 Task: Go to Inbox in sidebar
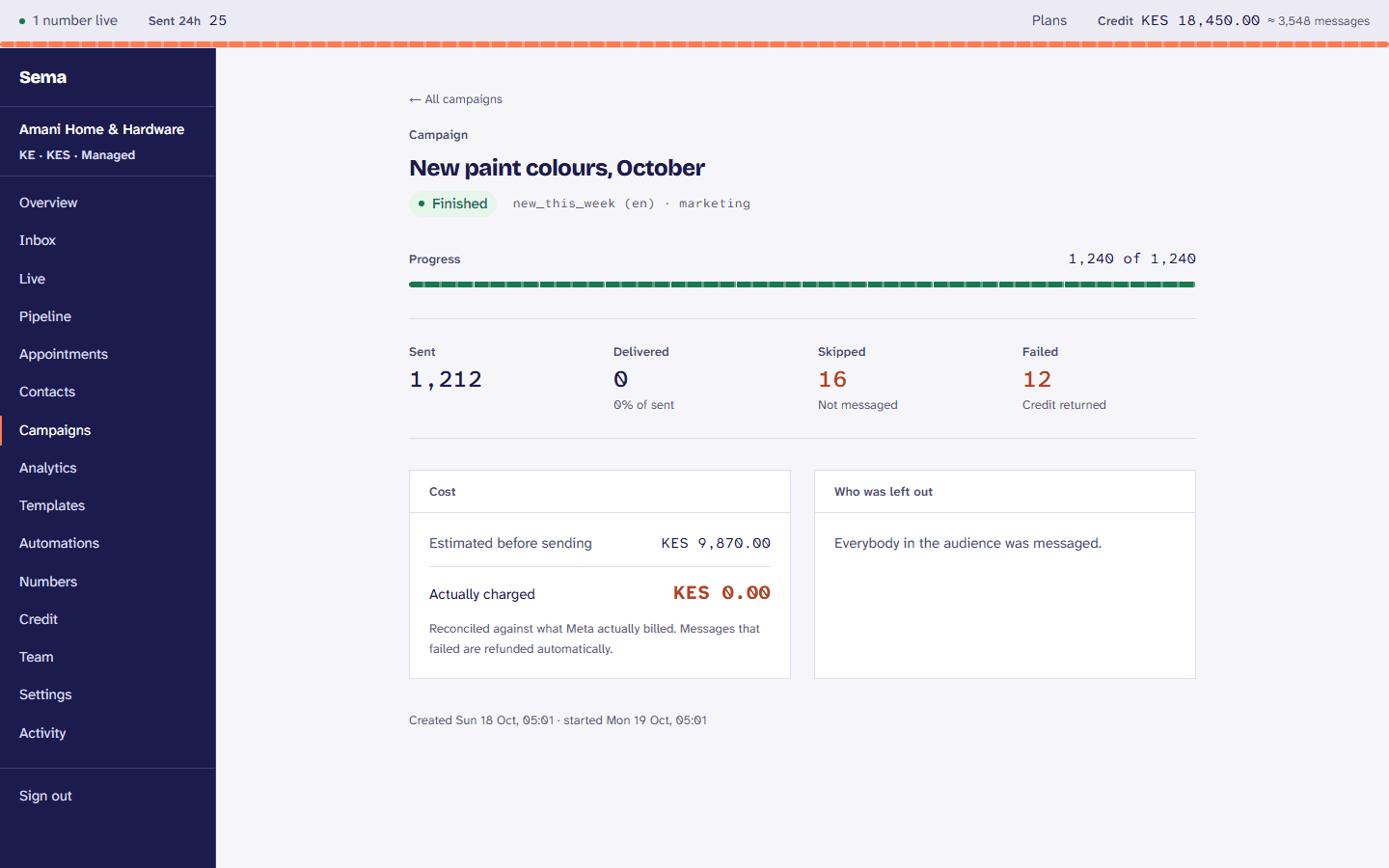tap(38, 240)
